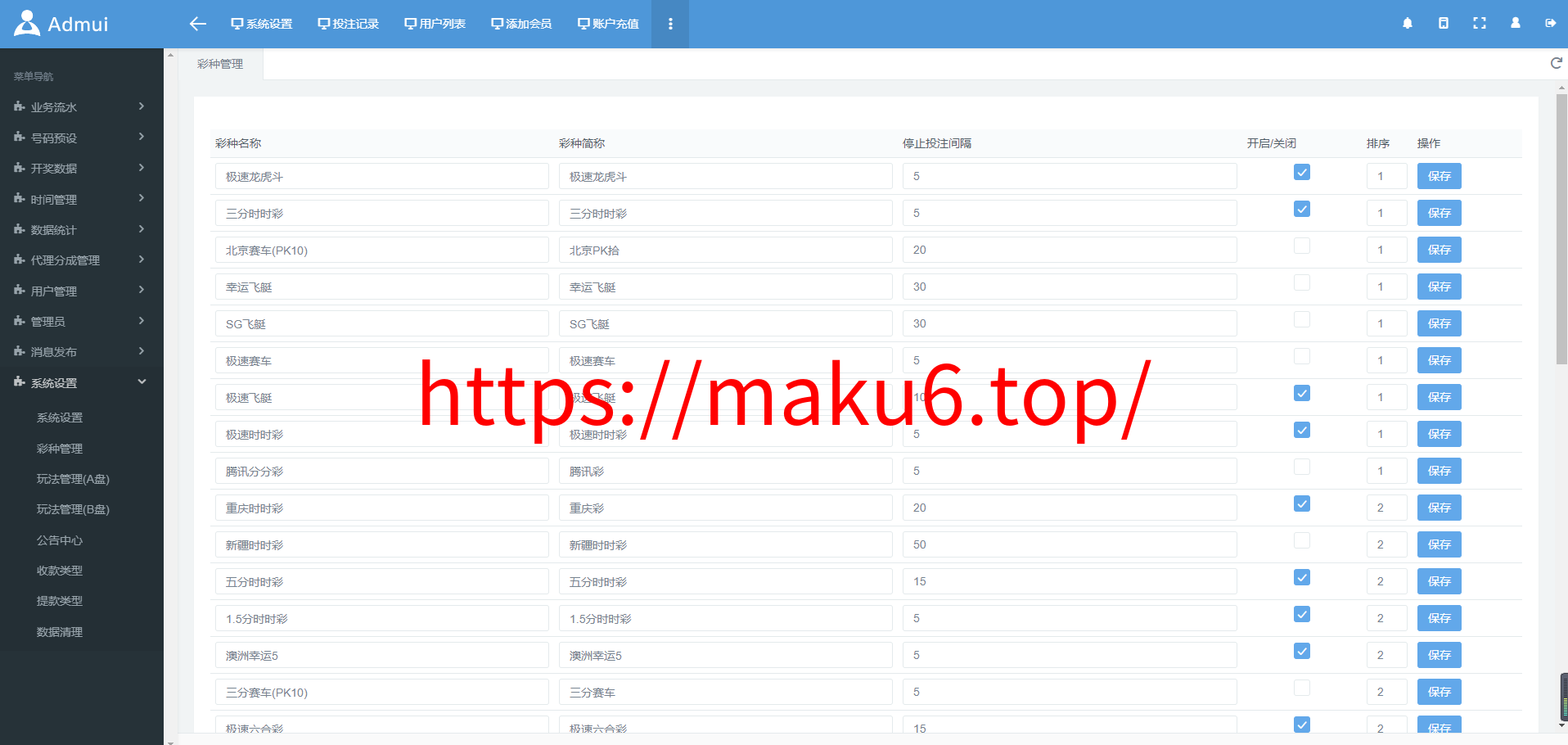Click 时间管理 puzzle icon in sidebar

[x=20, y=198]
